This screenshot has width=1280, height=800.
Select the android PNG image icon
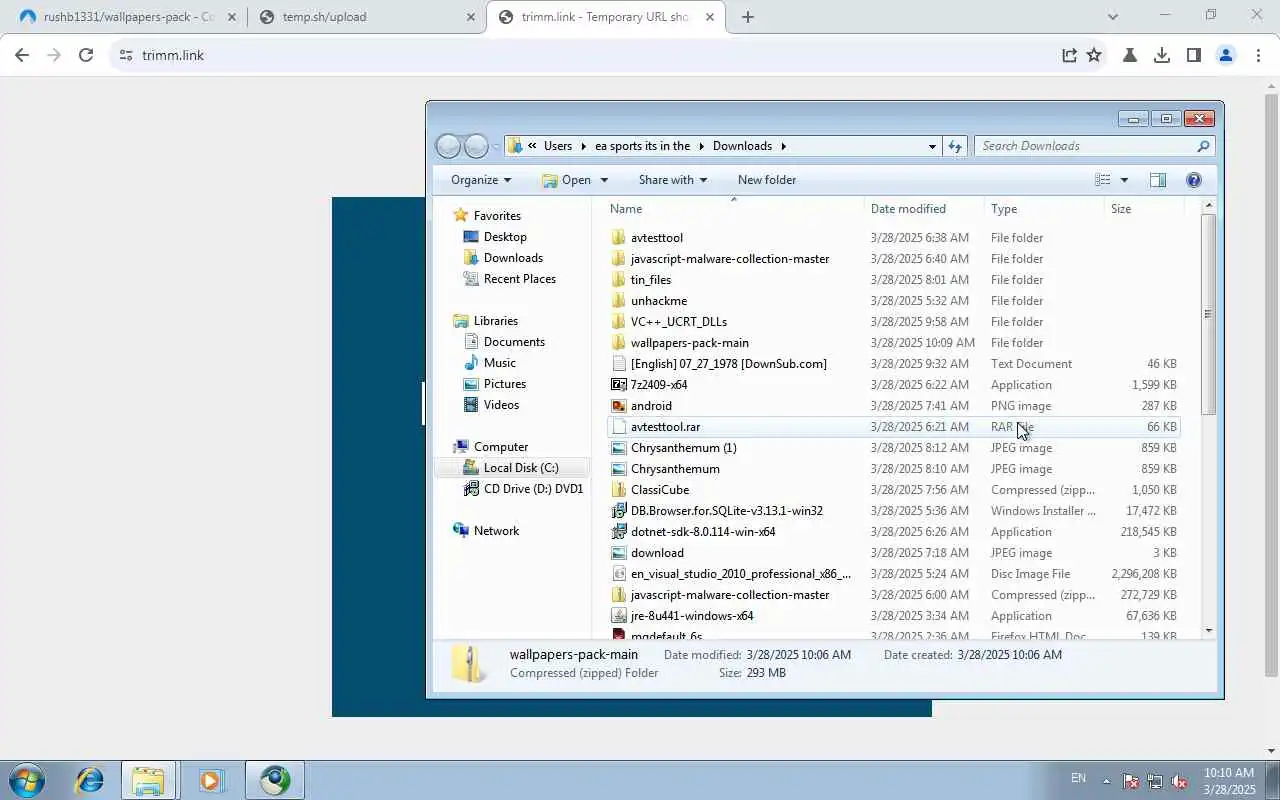(x=619, y=406)
